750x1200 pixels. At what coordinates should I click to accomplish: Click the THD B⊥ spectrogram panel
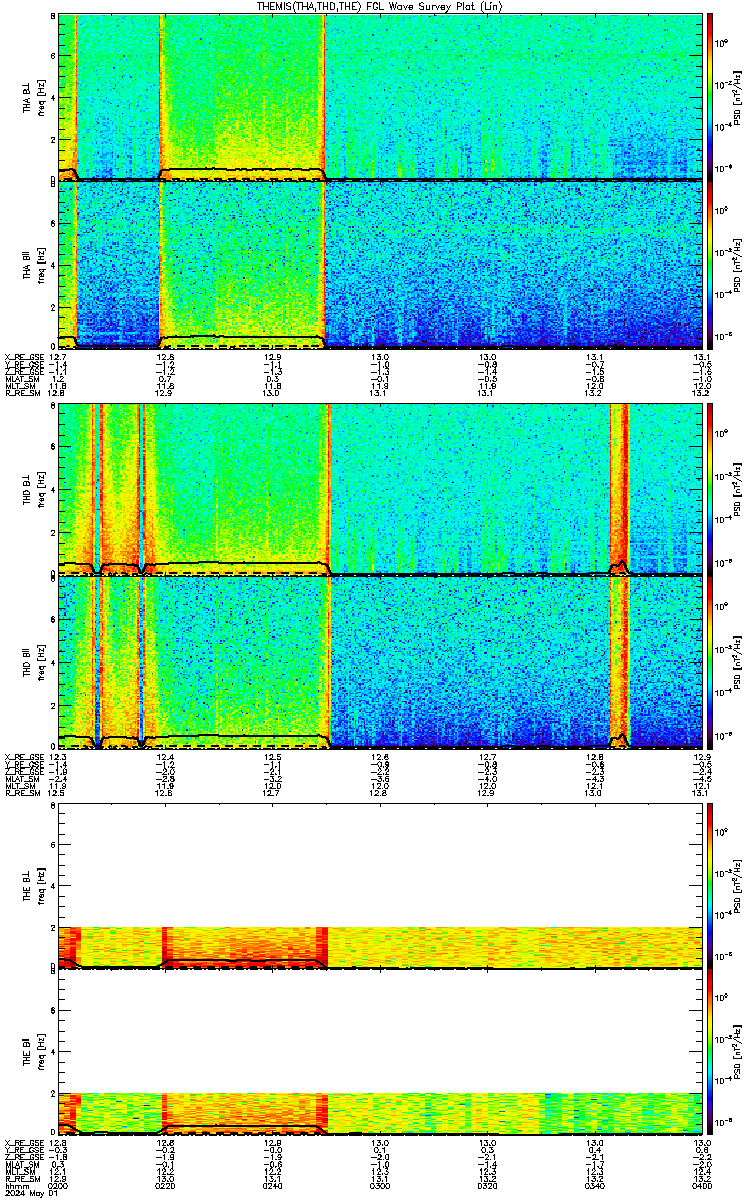(x=380, y=490)
